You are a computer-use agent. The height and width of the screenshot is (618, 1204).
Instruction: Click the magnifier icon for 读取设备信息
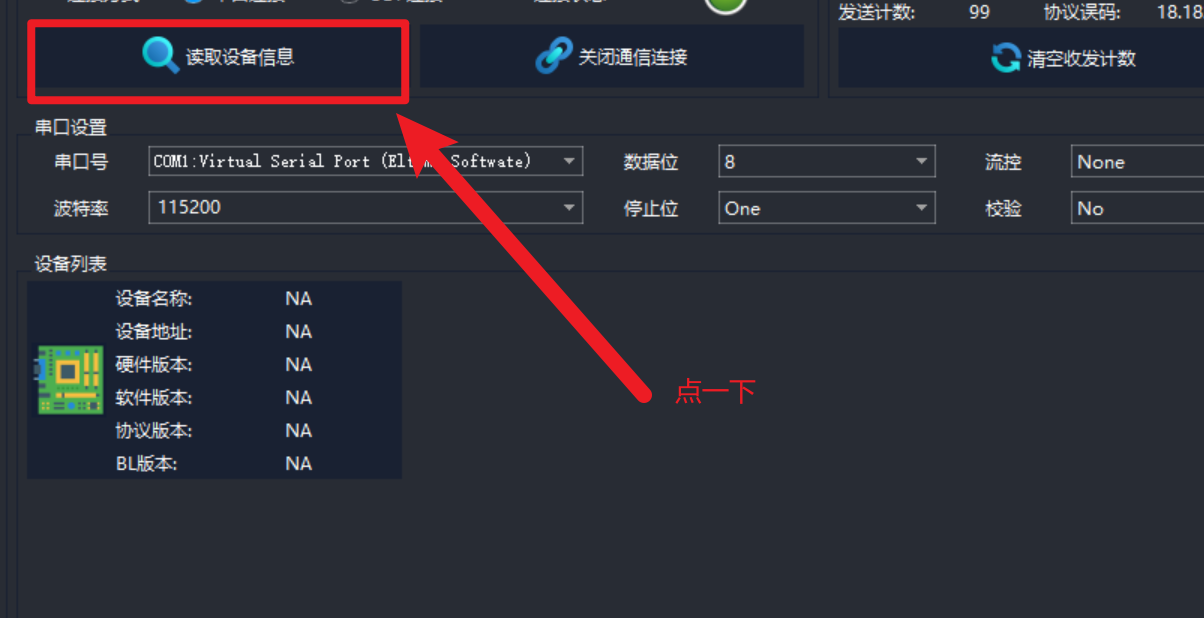coord(160,56)
